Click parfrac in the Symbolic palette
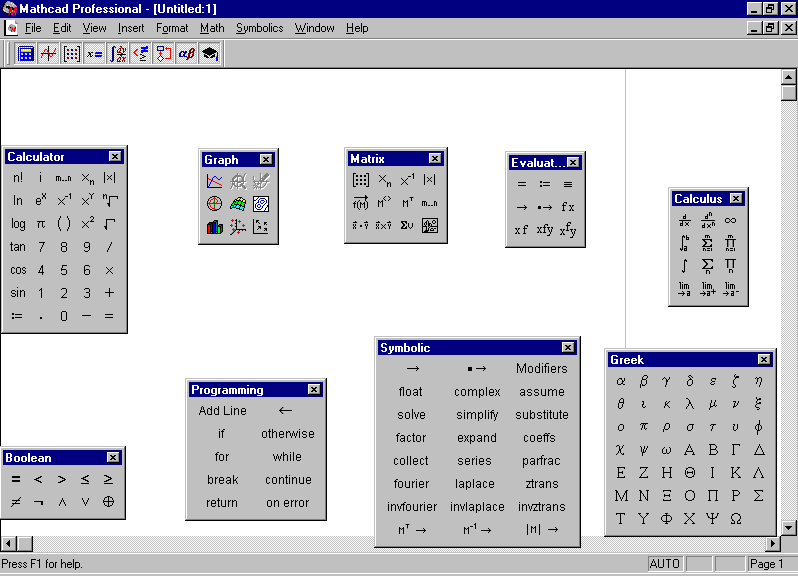The height and width of the screenshot is (576, 798). (x=541, y=461)
